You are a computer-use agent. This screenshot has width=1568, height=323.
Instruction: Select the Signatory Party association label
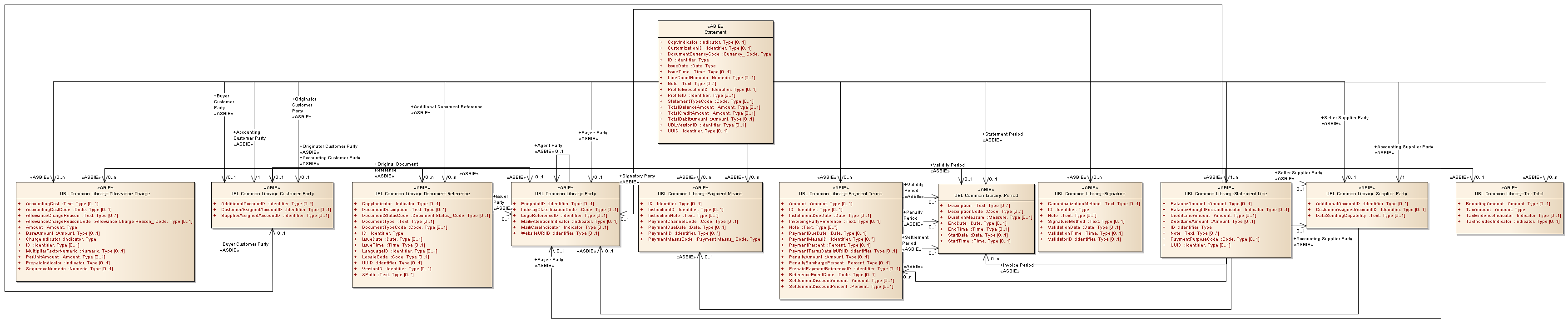click(x=638, y=176)
